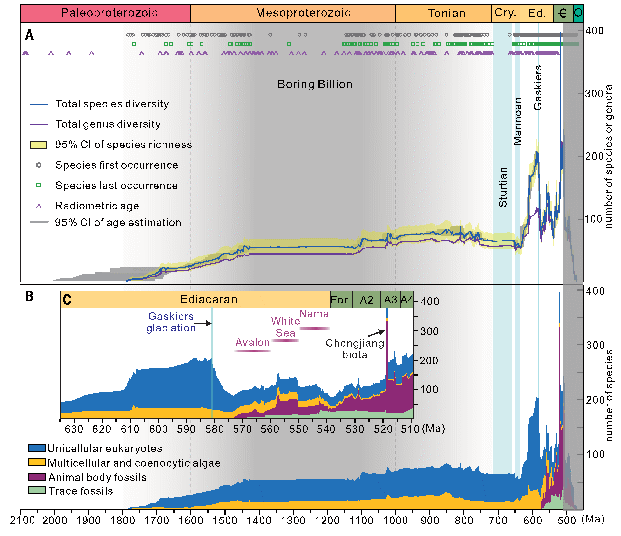This screenshot has height=536, width=621.
Task: Click the Total genus diversity legend line
Action: pyautogui.click(x=39, y=124)
